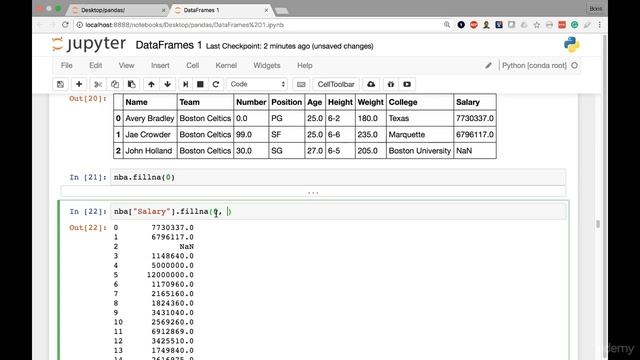
Task: Bookmark this page with star icon
Action: pyautogui.click(x=537, y=25)
